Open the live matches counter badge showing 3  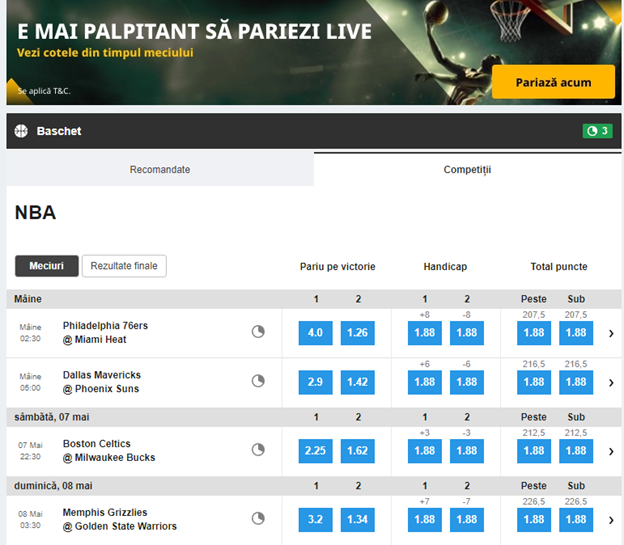pos(597,131)
